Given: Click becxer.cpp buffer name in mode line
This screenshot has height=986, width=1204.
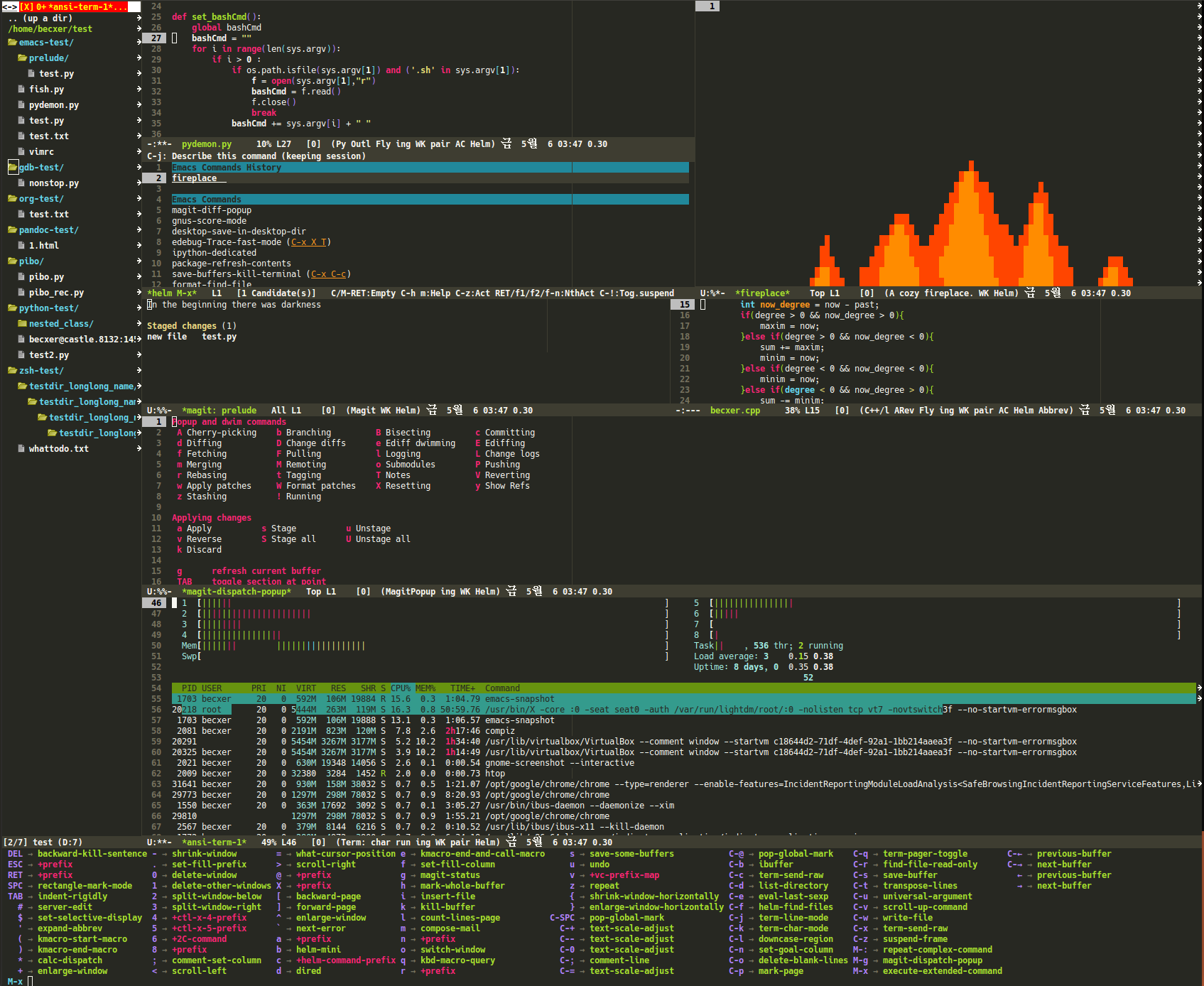Looking at the screenshot, I should point(735,411).
